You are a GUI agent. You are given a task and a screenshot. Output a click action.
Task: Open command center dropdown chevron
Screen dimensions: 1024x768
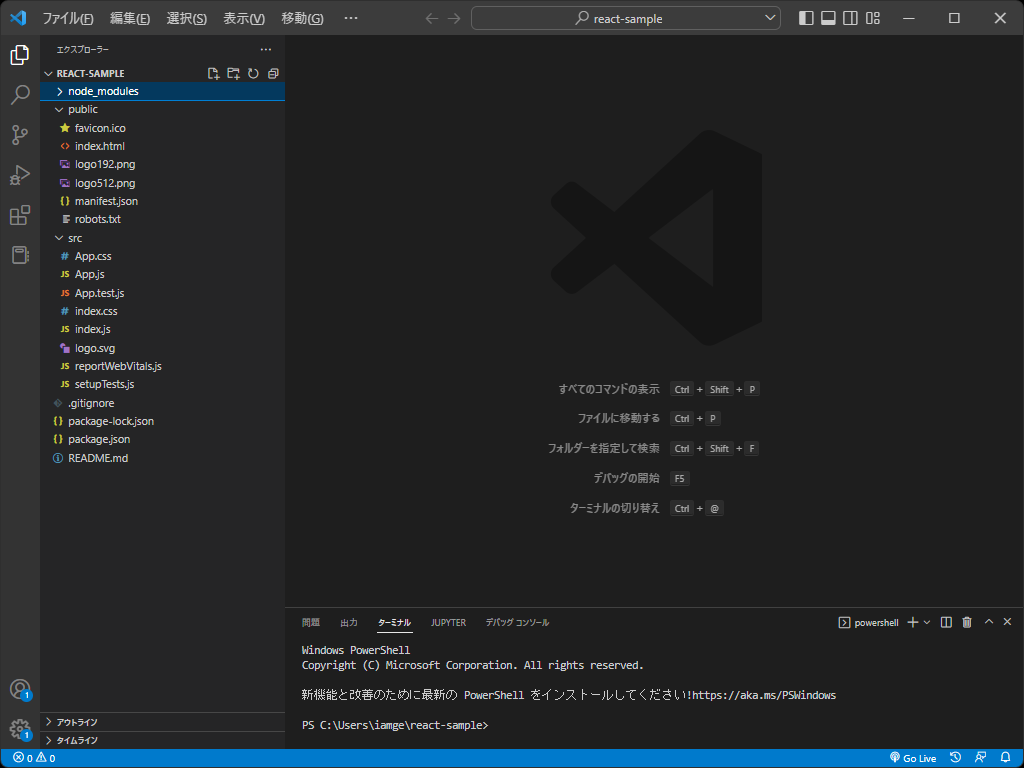click(x=770, y=18)
